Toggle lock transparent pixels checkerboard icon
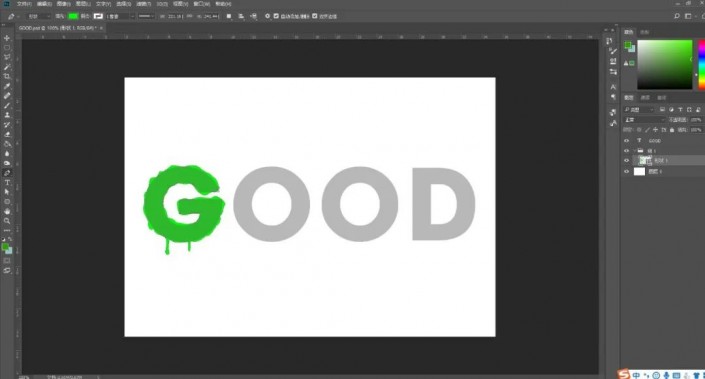The width and height of the screenshot is (705, 379). [x=639, y=130]
